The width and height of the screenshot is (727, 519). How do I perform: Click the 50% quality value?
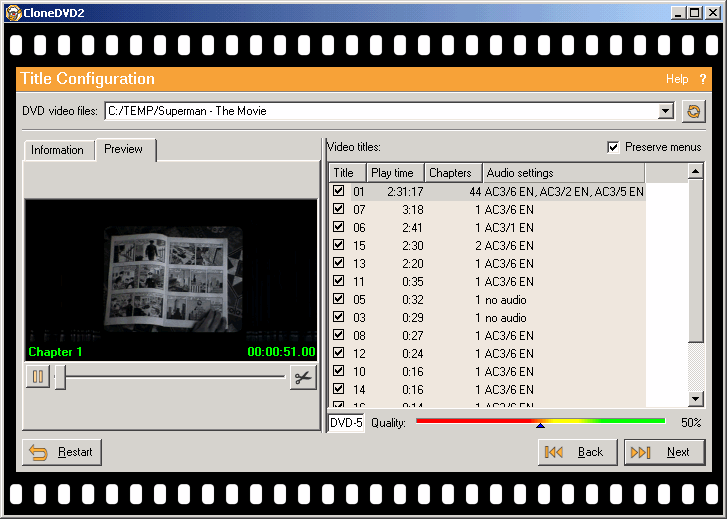point(691,423)
